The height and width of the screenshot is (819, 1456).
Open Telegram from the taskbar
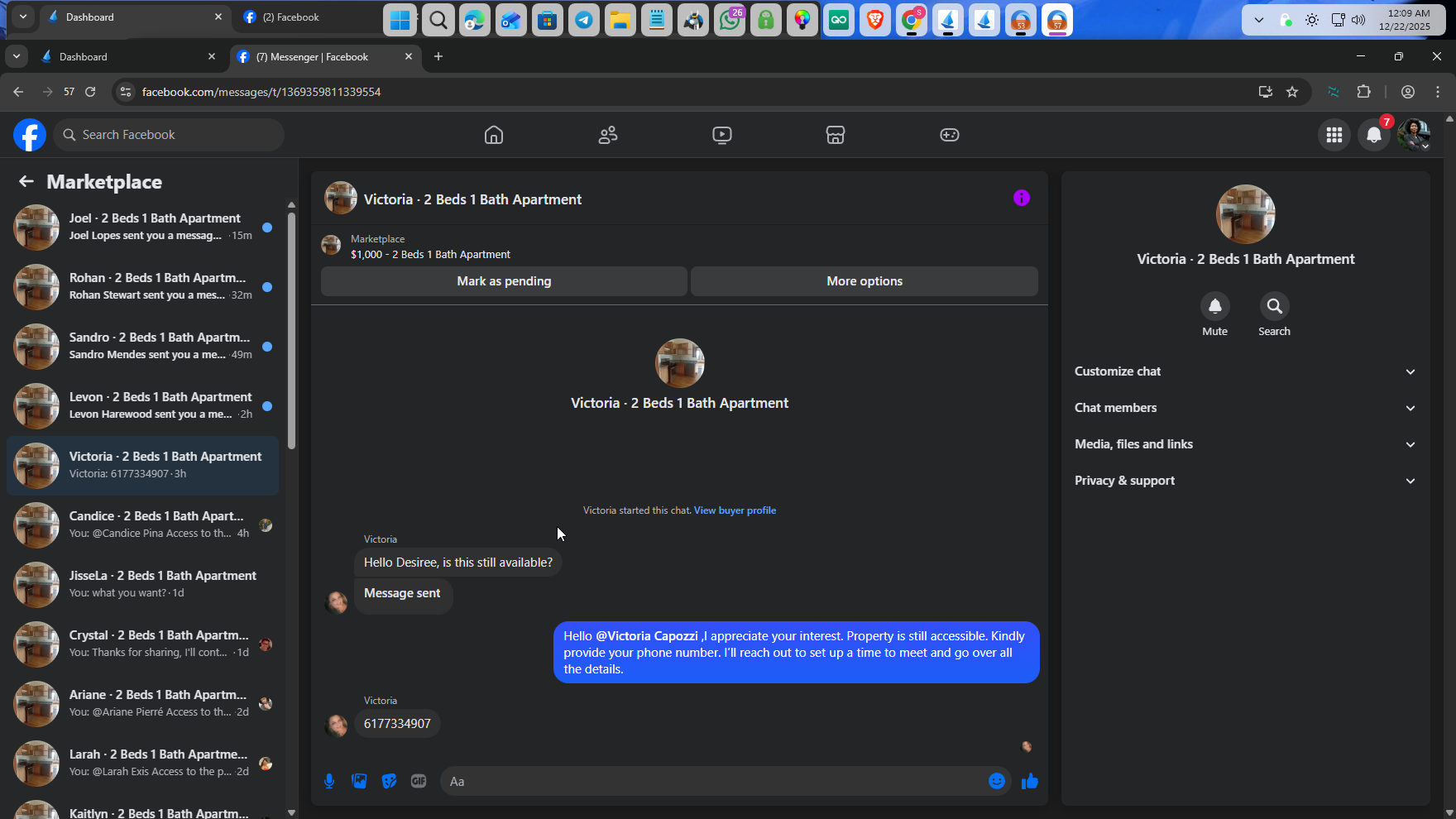point(584,20)
